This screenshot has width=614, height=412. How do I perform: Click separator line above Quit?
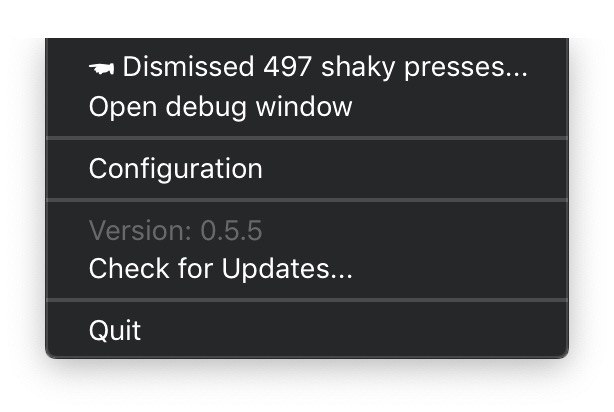(x=307, y=300)
